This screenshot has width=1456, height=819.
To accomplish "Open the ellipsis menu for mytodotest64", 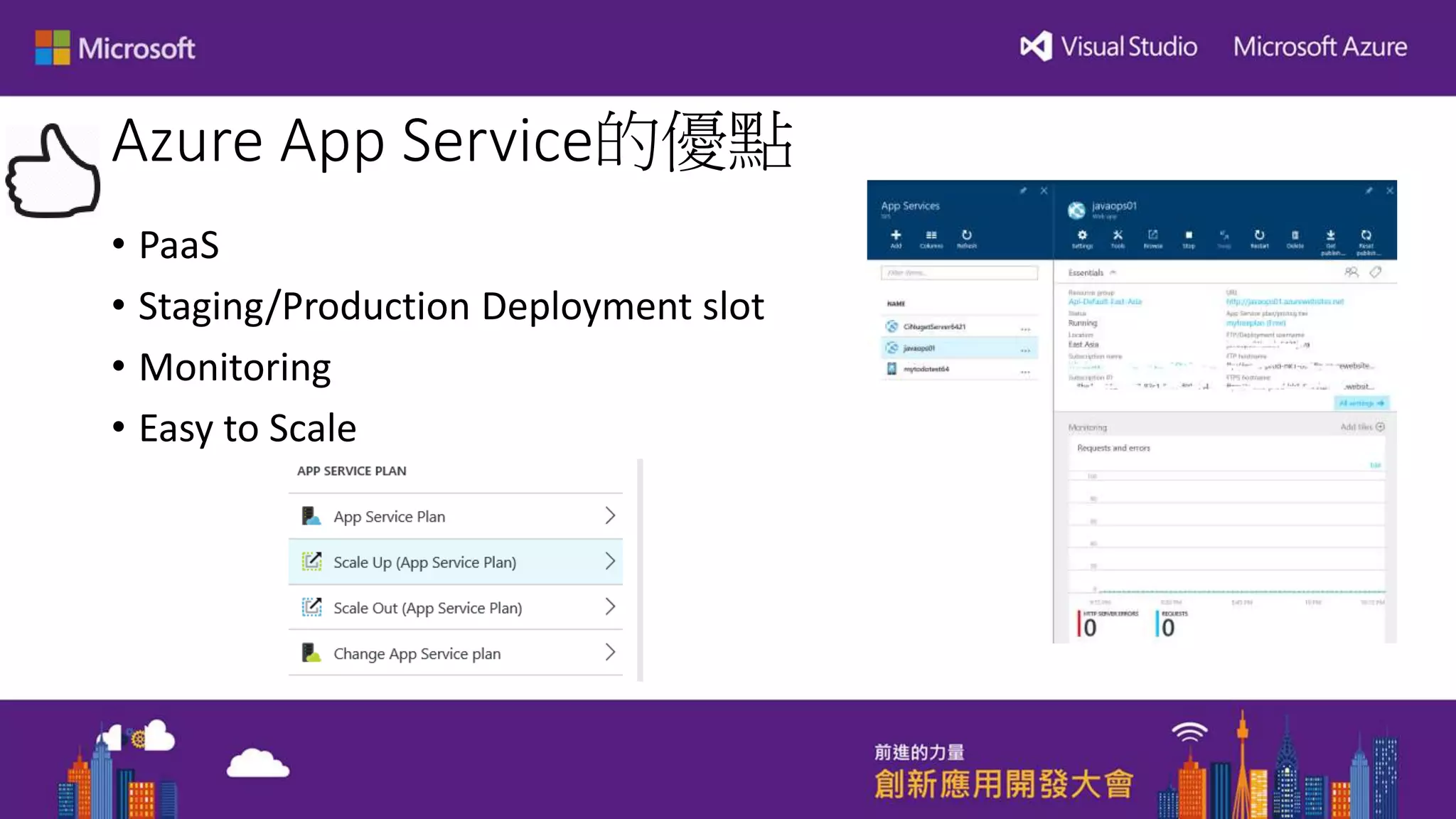I will (1025, 372).
